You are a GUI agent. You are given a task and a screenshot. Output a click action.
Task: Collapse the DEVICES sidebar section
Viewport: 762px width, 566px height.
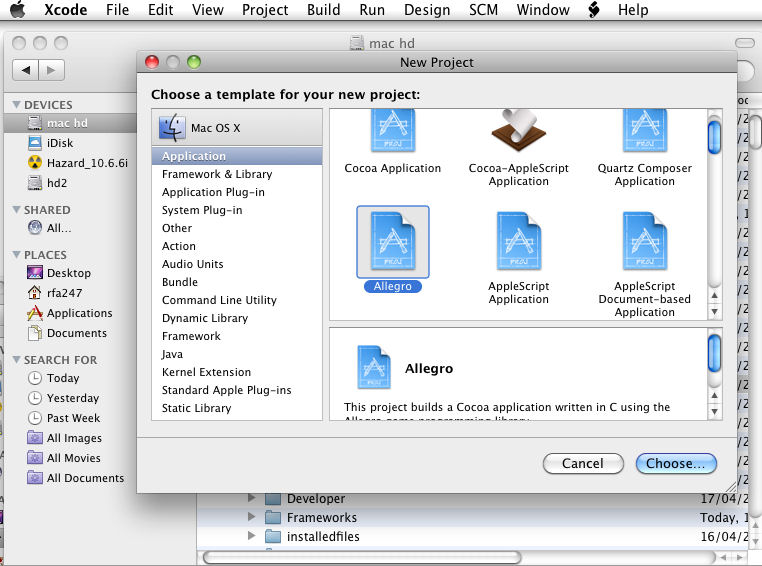click(x=17, y=104)
